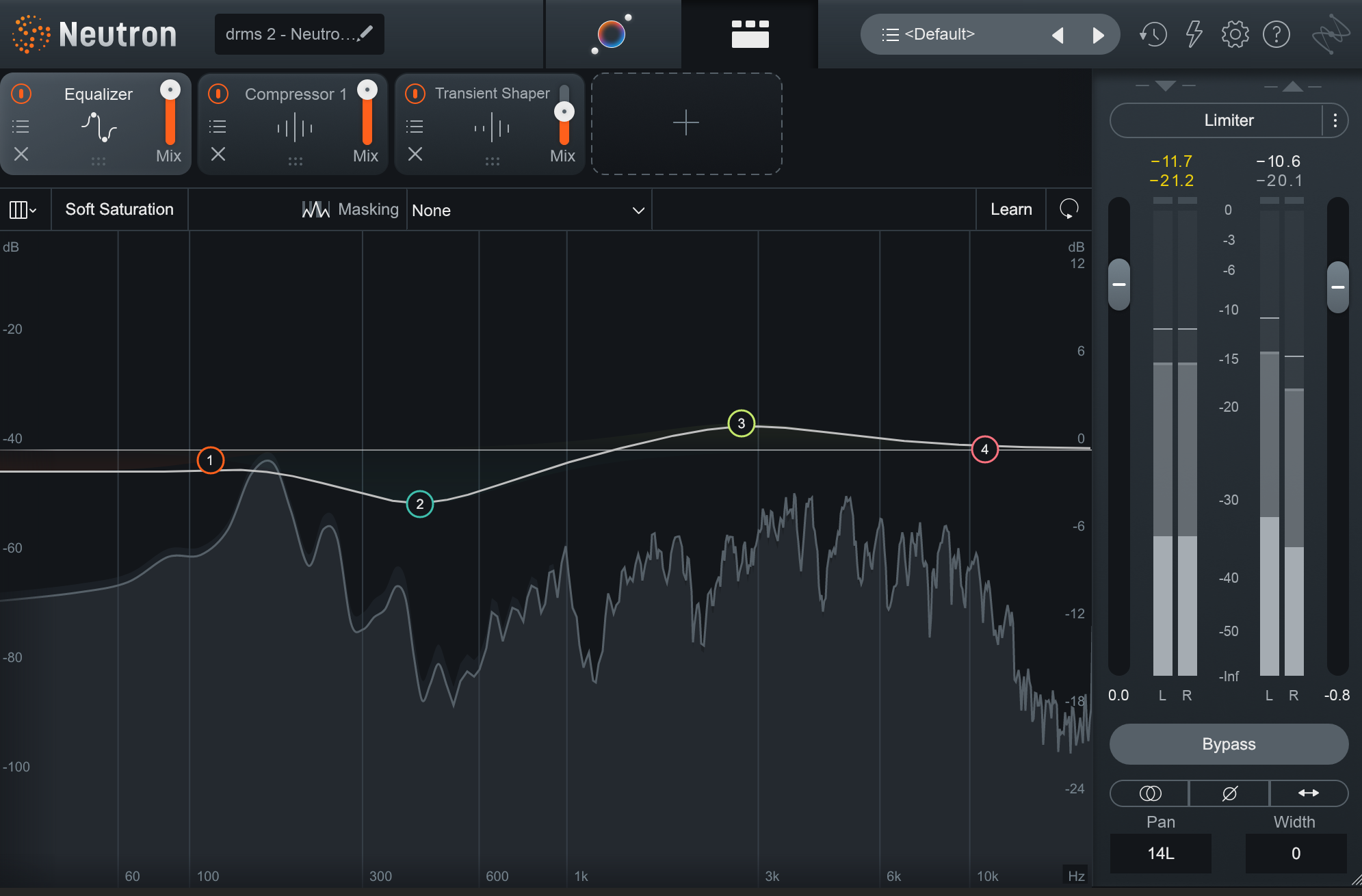This screenshot has width=1362, height=896.
Task: Click the Equalizer Mix slider handle
Action: pyautogui.click(x=170, y=90)
